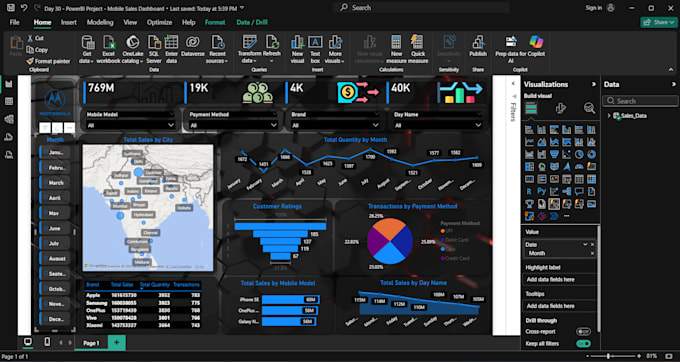Switch to the View ribbon tab

pos(130,22)
